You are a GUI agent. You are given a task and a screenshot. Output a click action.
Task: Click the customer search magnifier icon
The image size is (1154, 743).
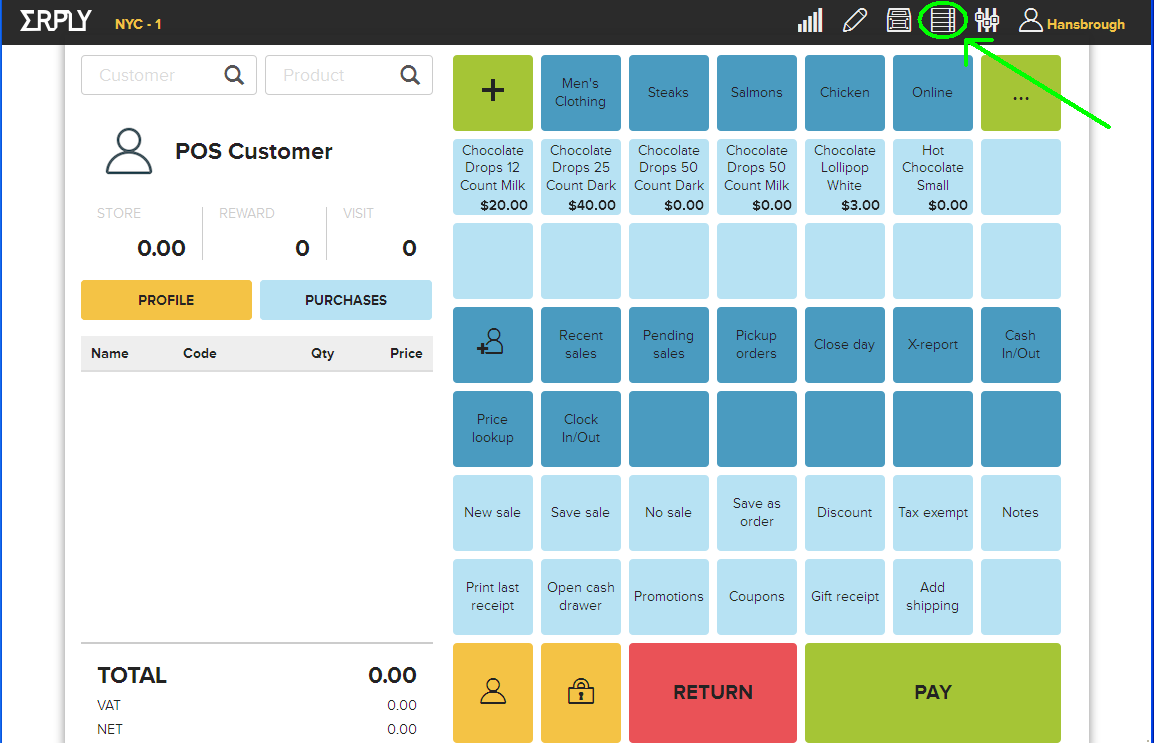pyautogui.click(x=234, y=75)
